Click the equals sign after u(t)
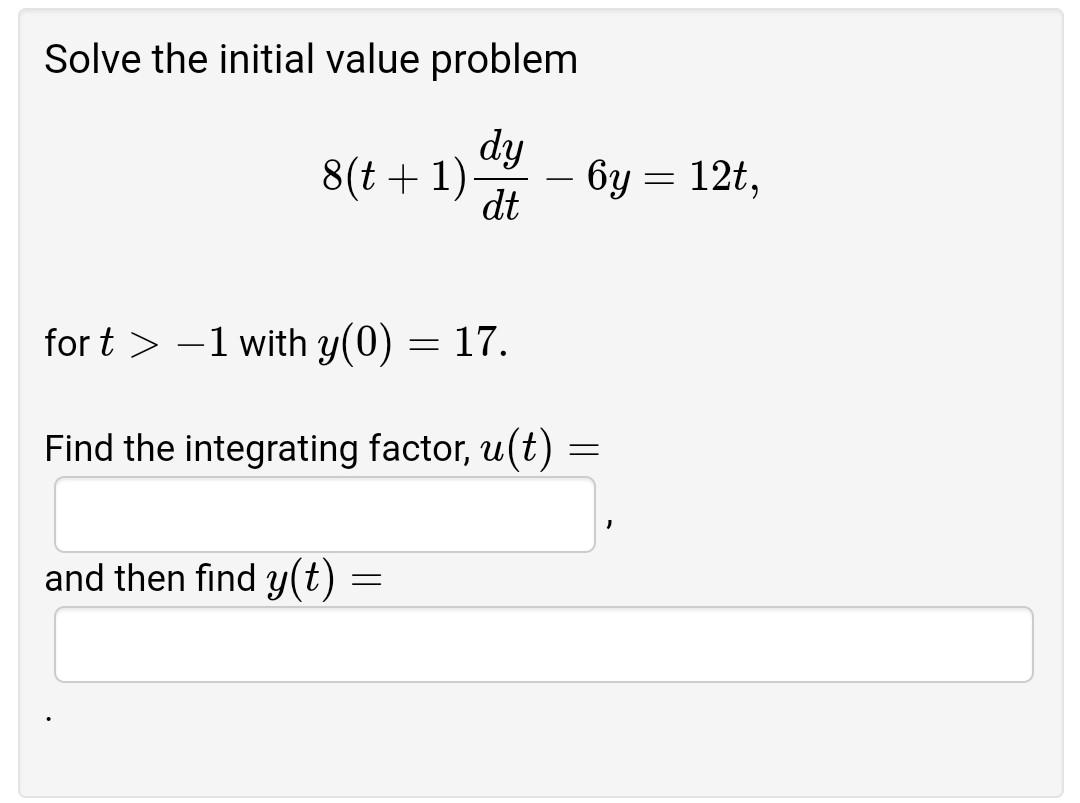 (586, 448)
